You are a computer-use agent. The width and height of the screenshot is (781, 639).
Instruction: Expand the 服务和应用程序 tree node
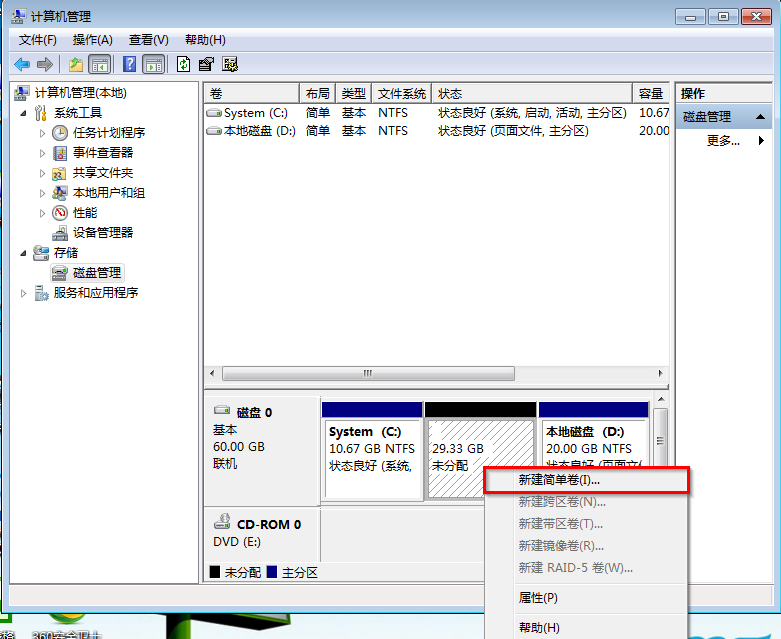24,293
